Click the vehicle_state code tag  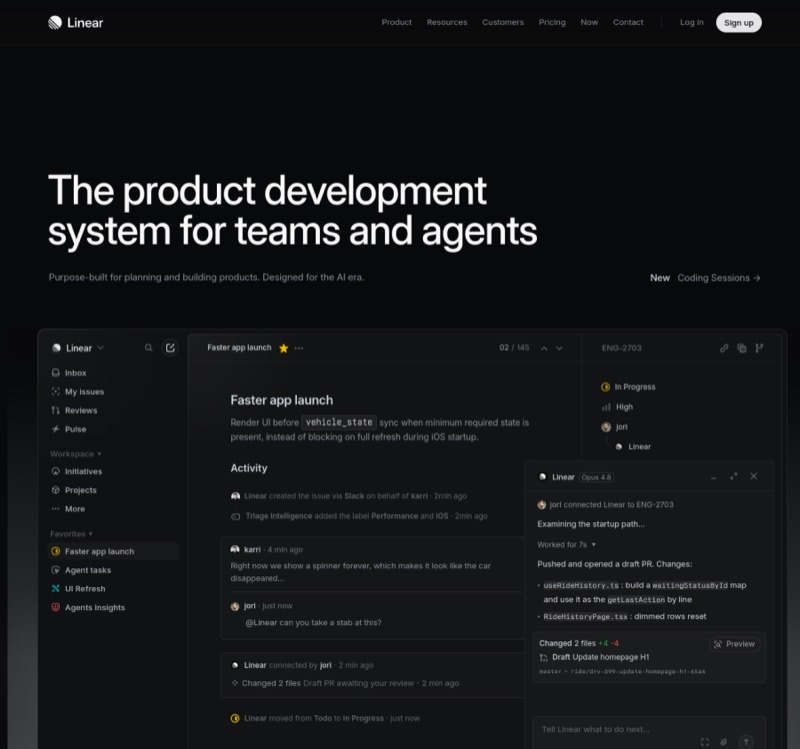tap(339, 422)
